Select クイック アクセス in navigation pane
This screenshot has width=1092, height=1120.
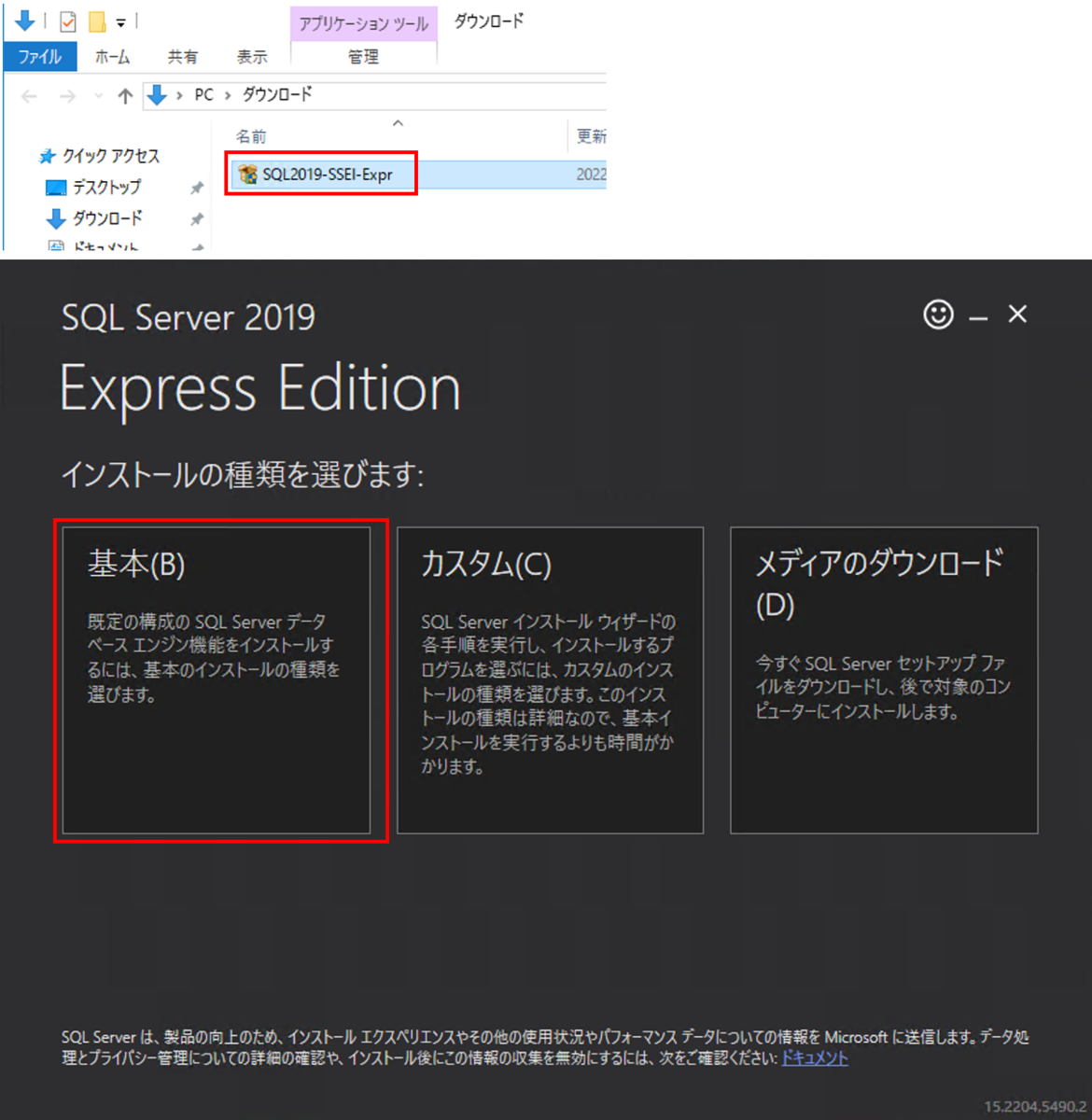111,156
